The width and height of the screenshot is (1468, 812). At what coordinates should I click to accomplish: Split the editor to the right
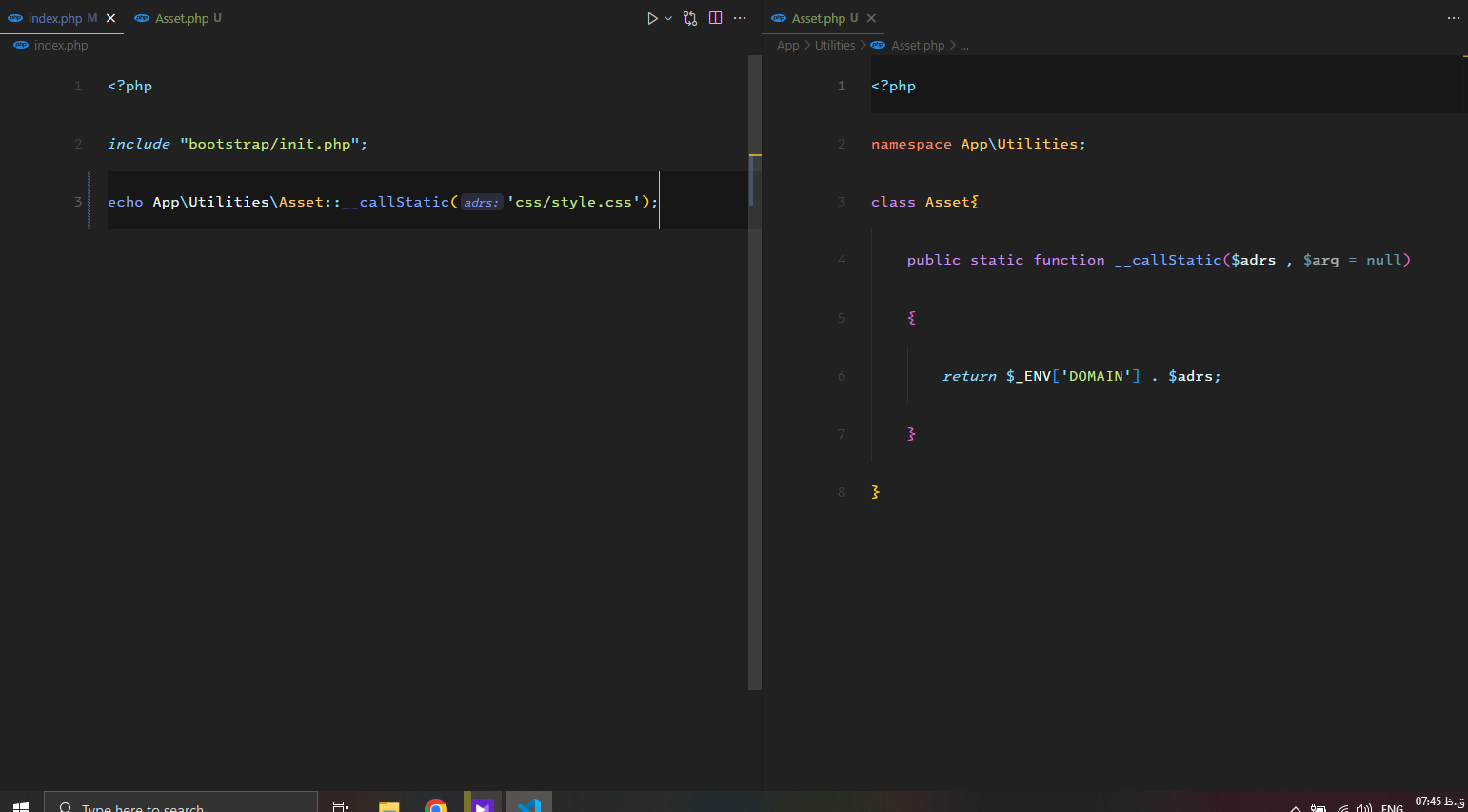coord(715,18)
